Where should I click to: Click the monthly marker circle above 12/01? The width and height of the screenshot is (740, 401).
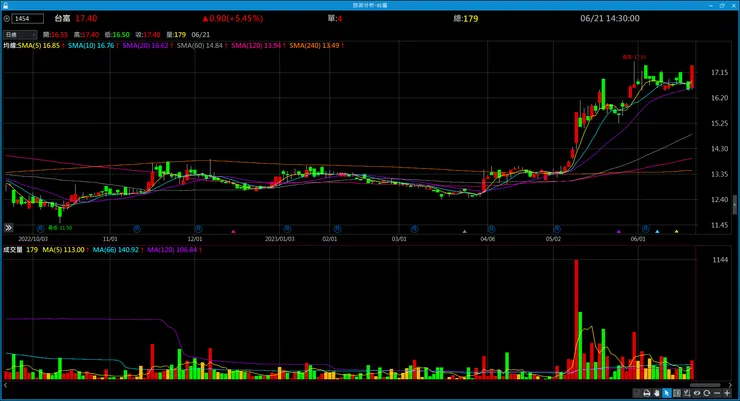click(199, 229)
